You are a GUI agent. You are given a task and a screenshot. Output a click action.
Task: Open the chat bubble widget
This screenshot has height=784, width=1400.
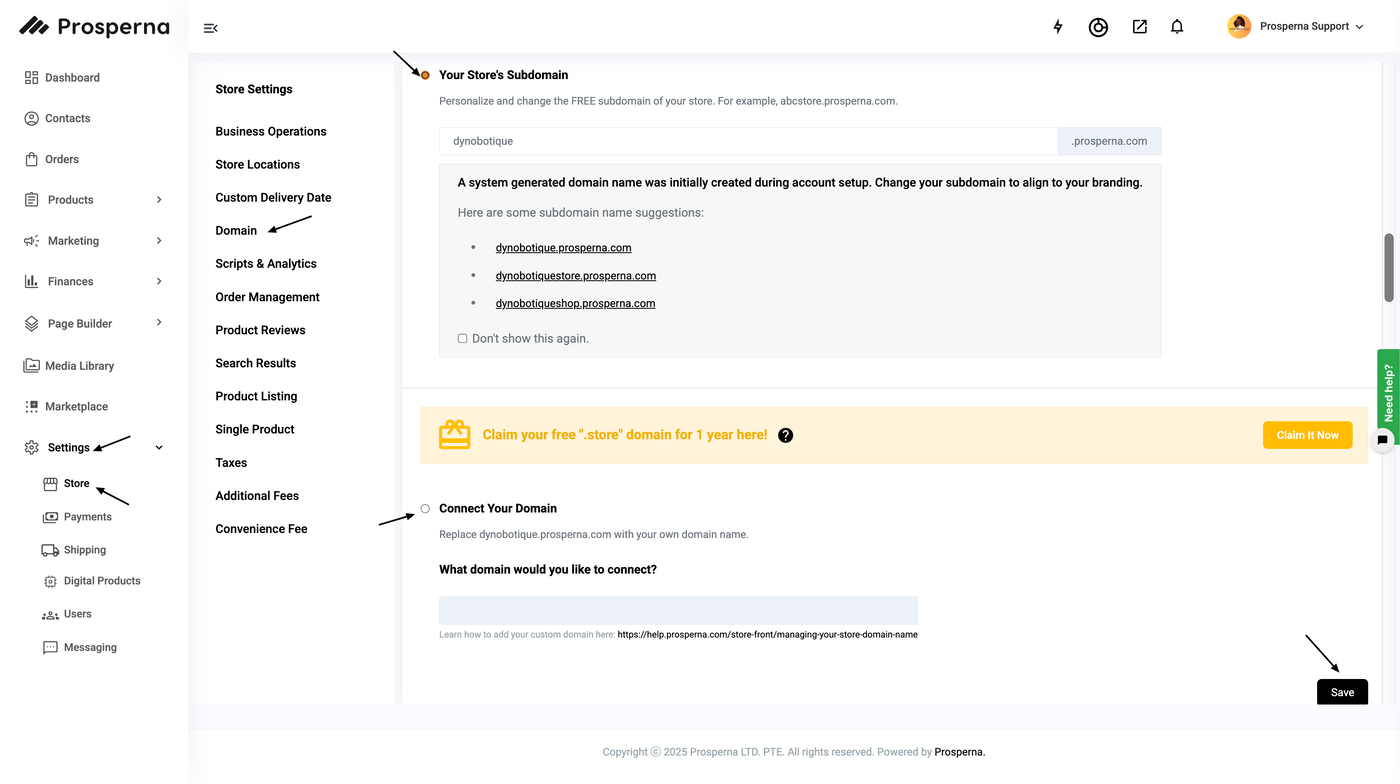pyautogui.click(x=1382, y=439)
